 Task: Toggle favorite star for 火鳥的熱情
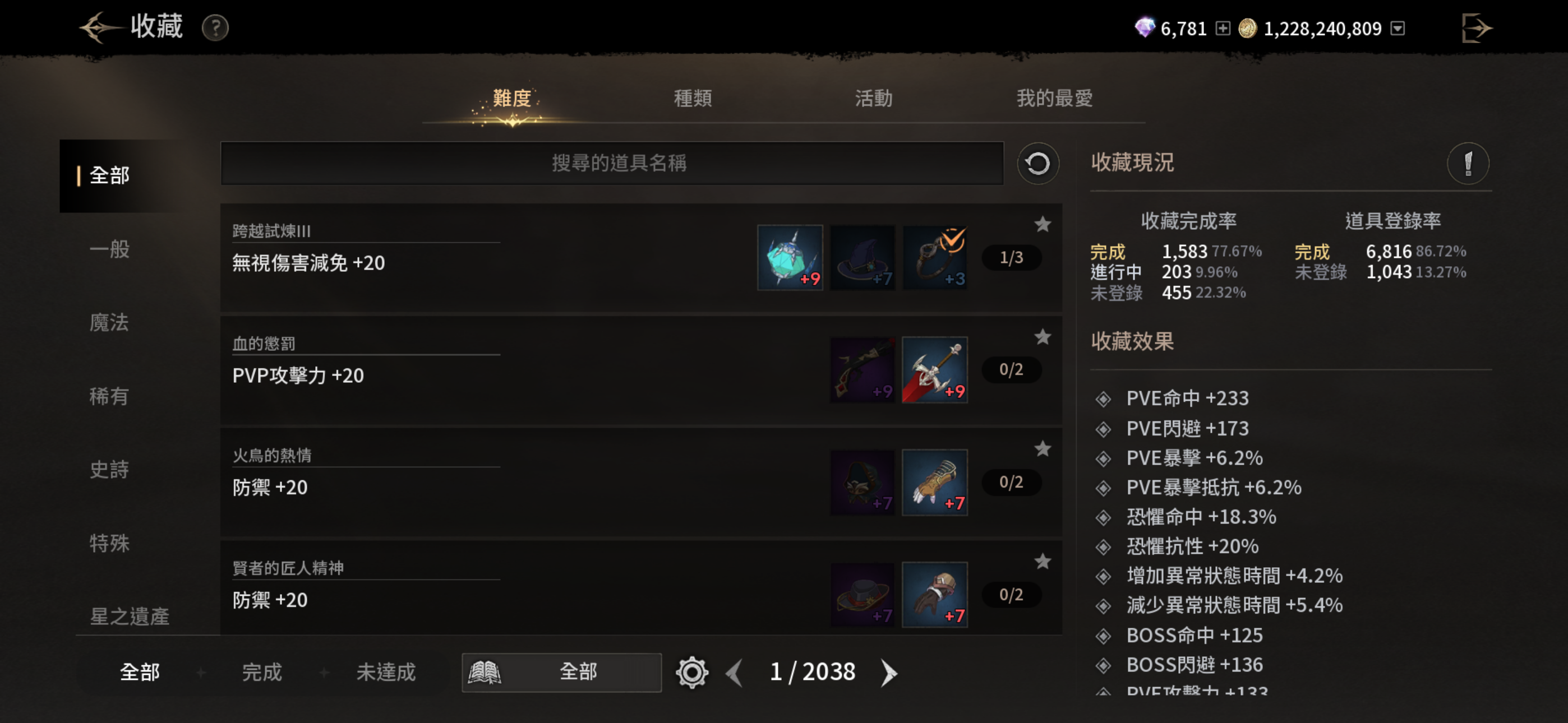point(1042,449)
